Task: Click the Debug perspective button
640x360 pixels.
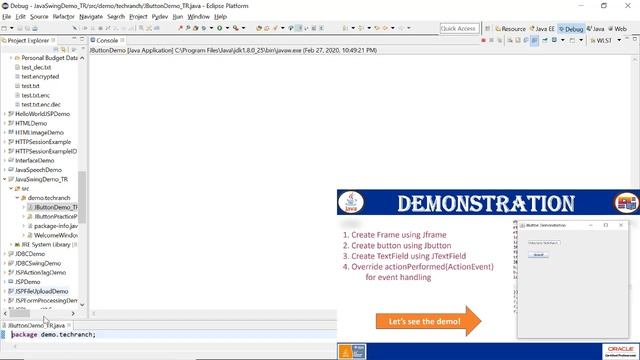Action: point(571,29)
